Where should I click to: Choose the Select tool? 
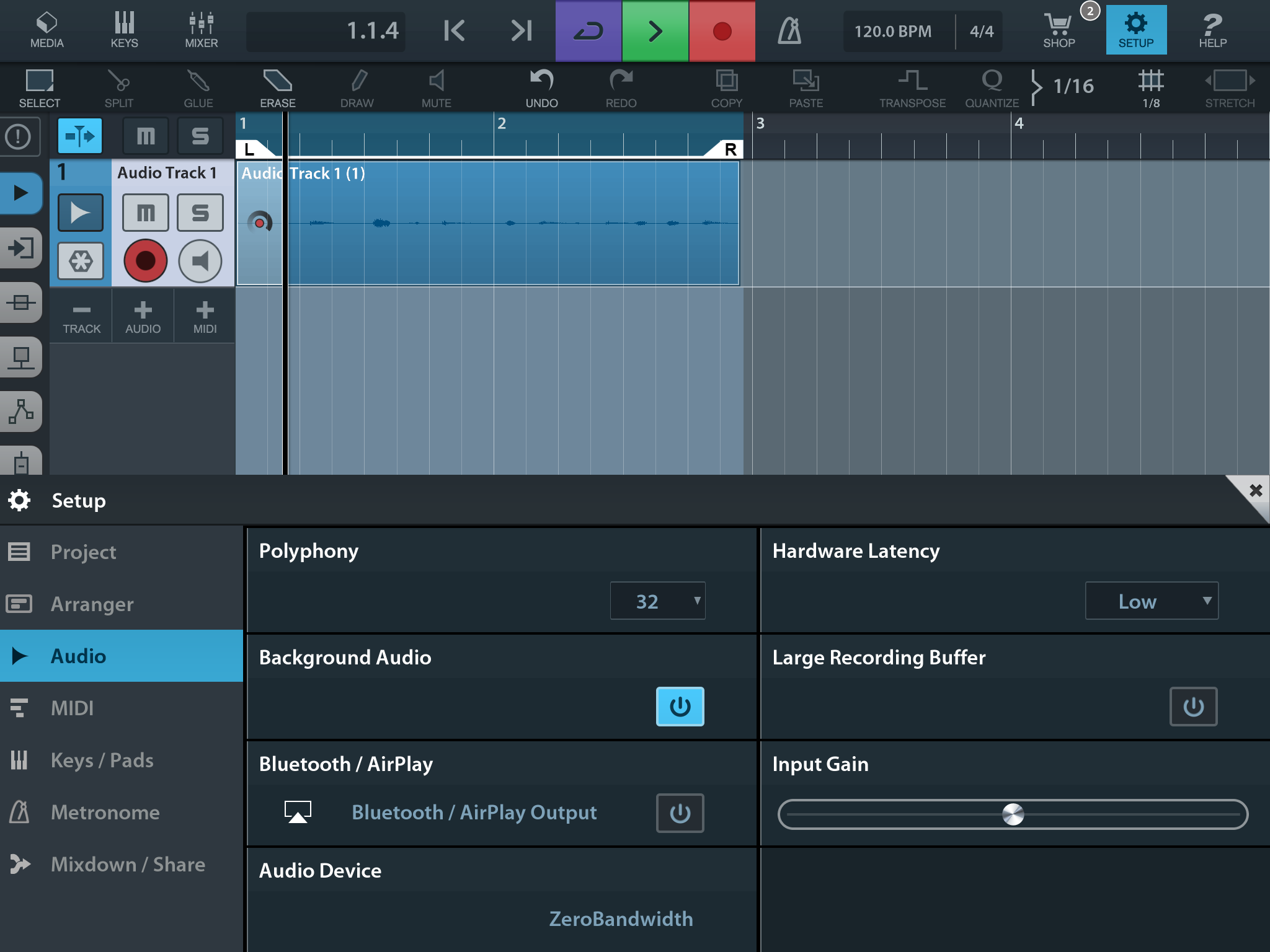(40, 87)
